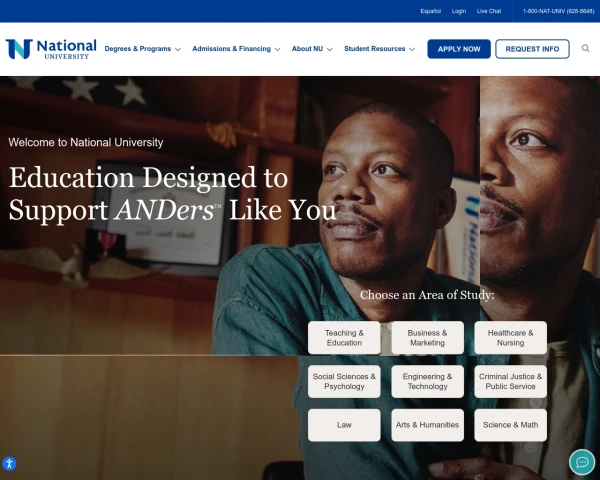This screenshot has width=600, height=480.
Task: Select Science & Math area of study
Action: click(x=510, y=425)
